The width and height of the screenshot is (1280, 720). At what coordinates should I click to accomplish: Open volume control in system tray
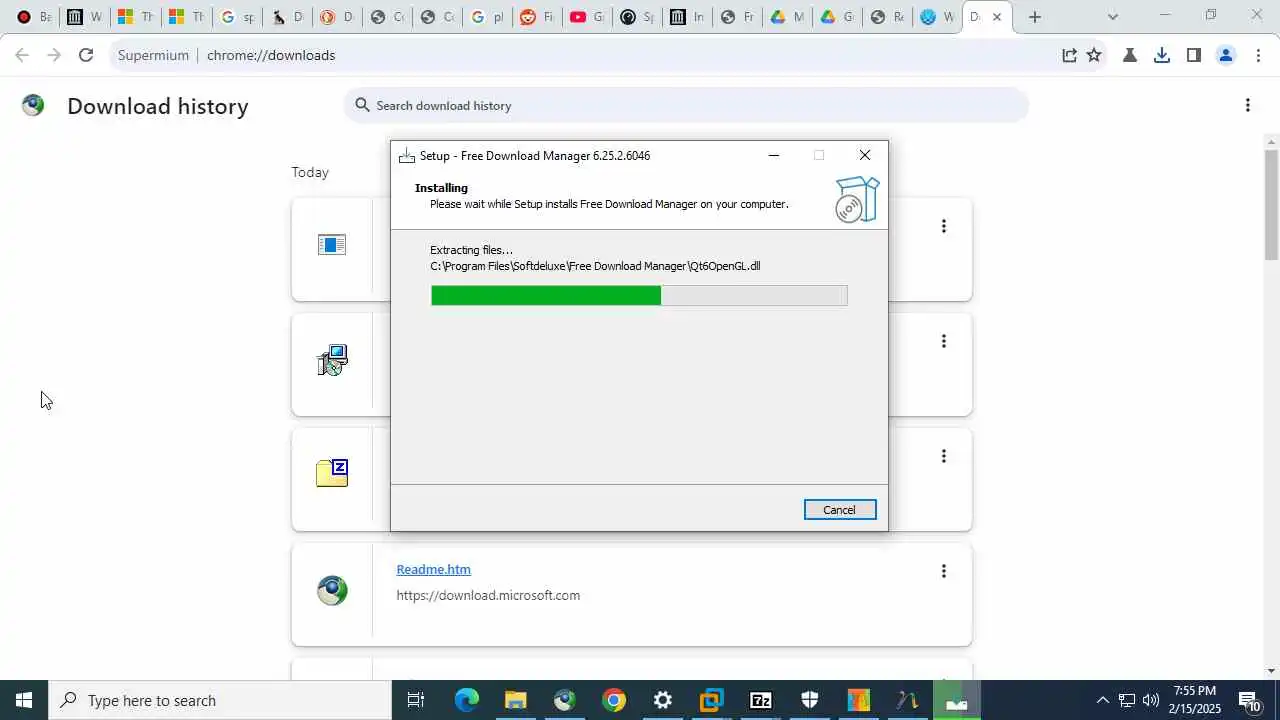(1151, 700)
